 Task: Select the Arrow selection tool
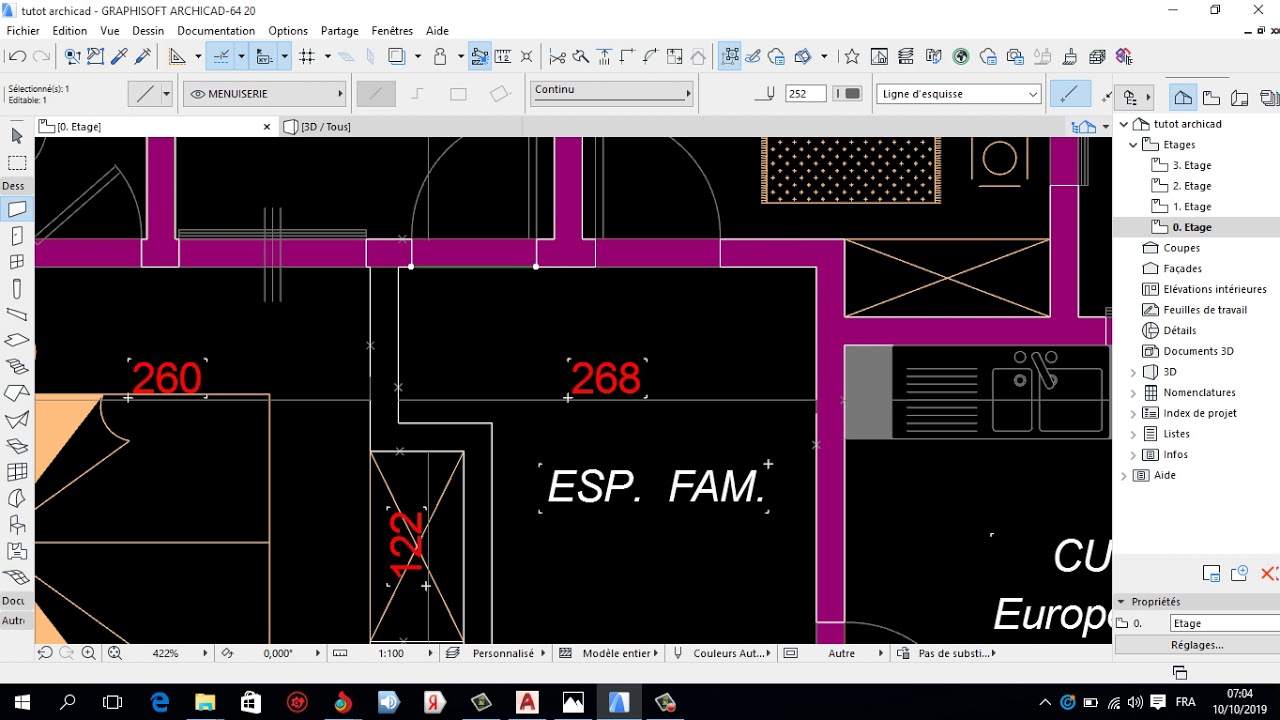pyautogui.click(x=17, y=136)
